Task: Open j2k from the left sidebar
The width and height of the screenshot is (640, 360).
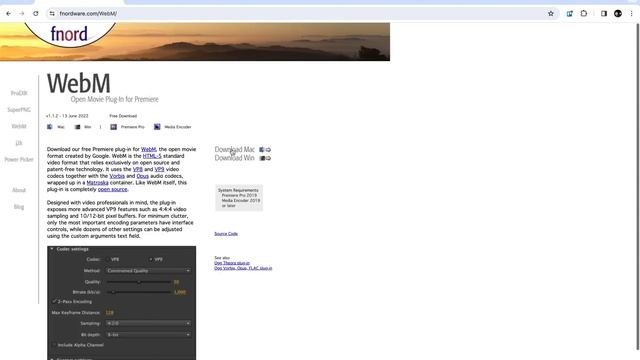Action: tap(19, 143)
